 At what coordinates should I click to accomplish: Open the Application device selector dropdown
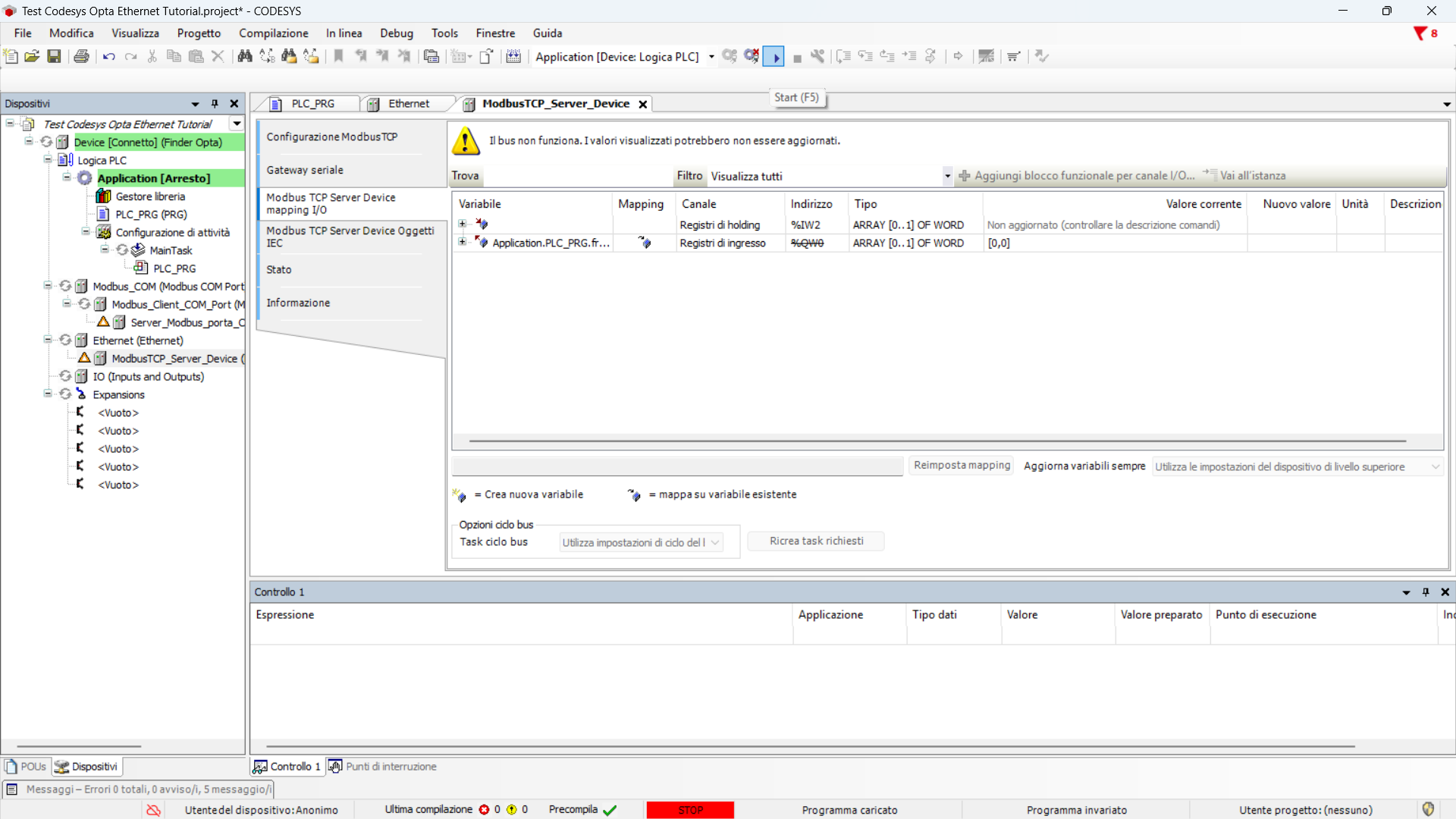point(711,57)
